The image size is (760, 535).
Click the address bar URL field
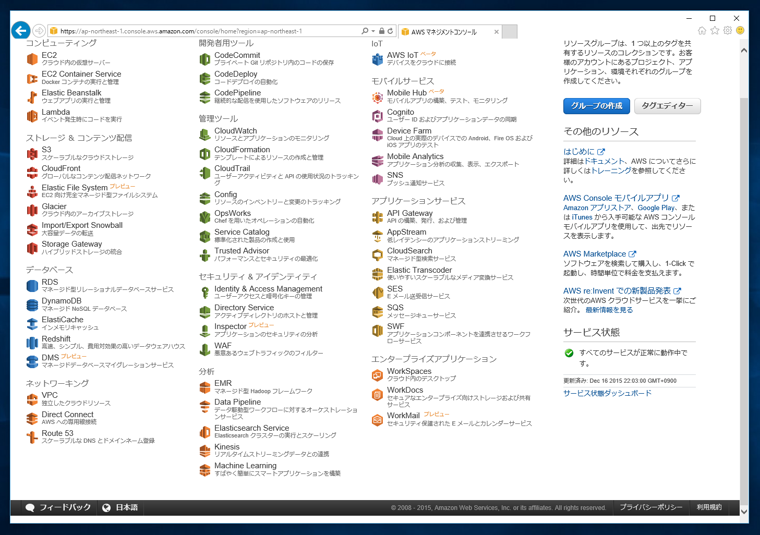coord(204,31)
